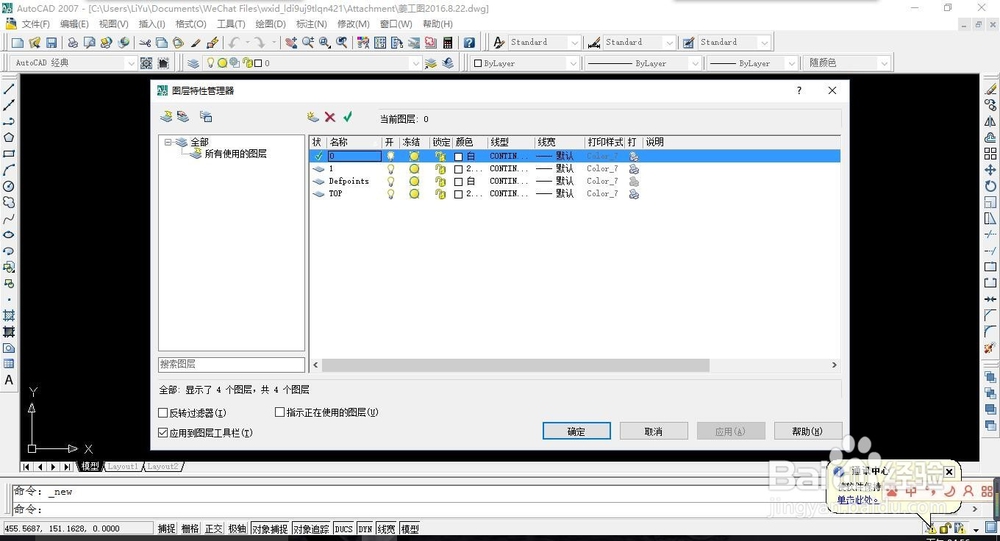Viewport: 1000px width, 541px height.
Task: Click the Layer Previous icon in layers toolbar
Action: (448, 63)
